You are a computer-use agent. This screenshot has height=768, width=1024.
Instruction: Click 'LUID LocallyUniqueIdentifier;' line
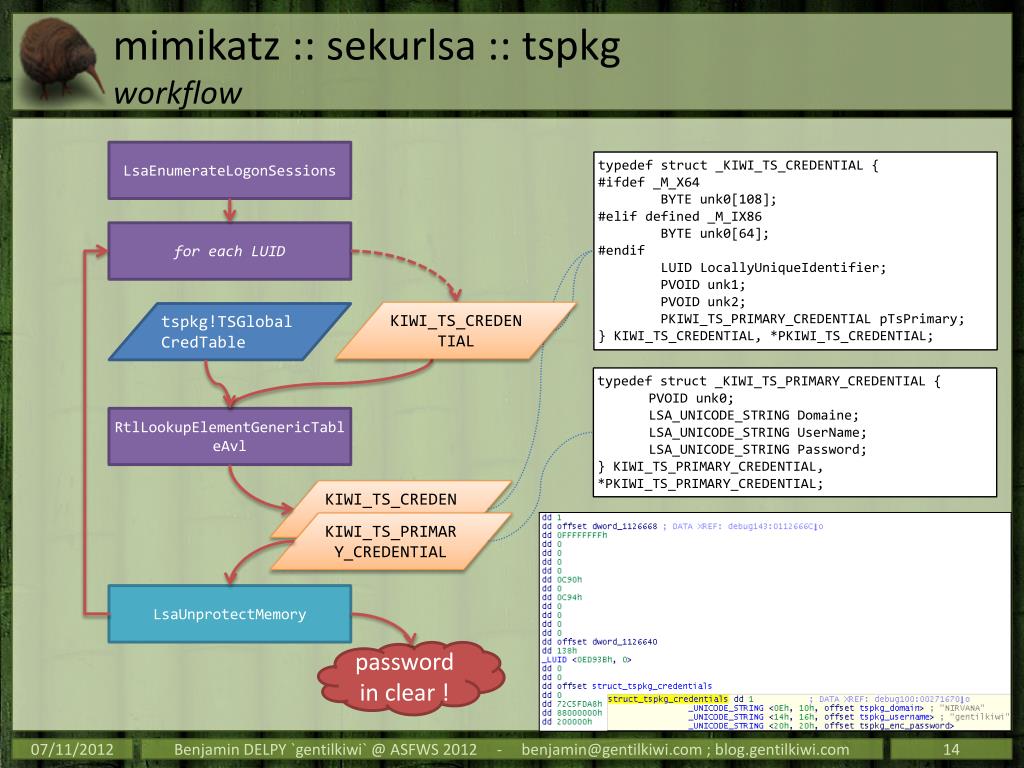pos(773,267)
